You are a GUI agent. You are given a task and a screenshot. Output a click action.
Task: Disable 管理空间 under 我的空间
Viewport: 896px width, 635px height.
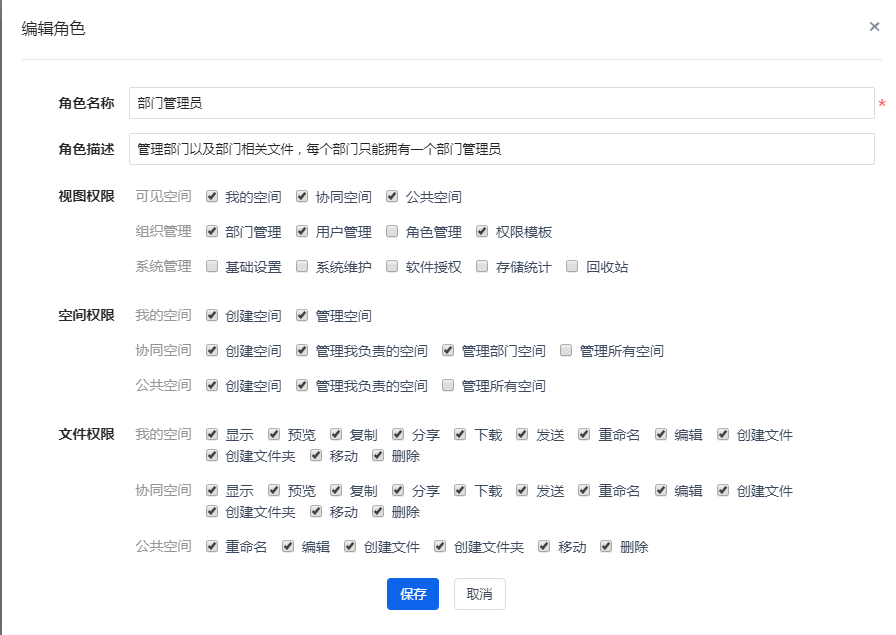pos(302,316)
